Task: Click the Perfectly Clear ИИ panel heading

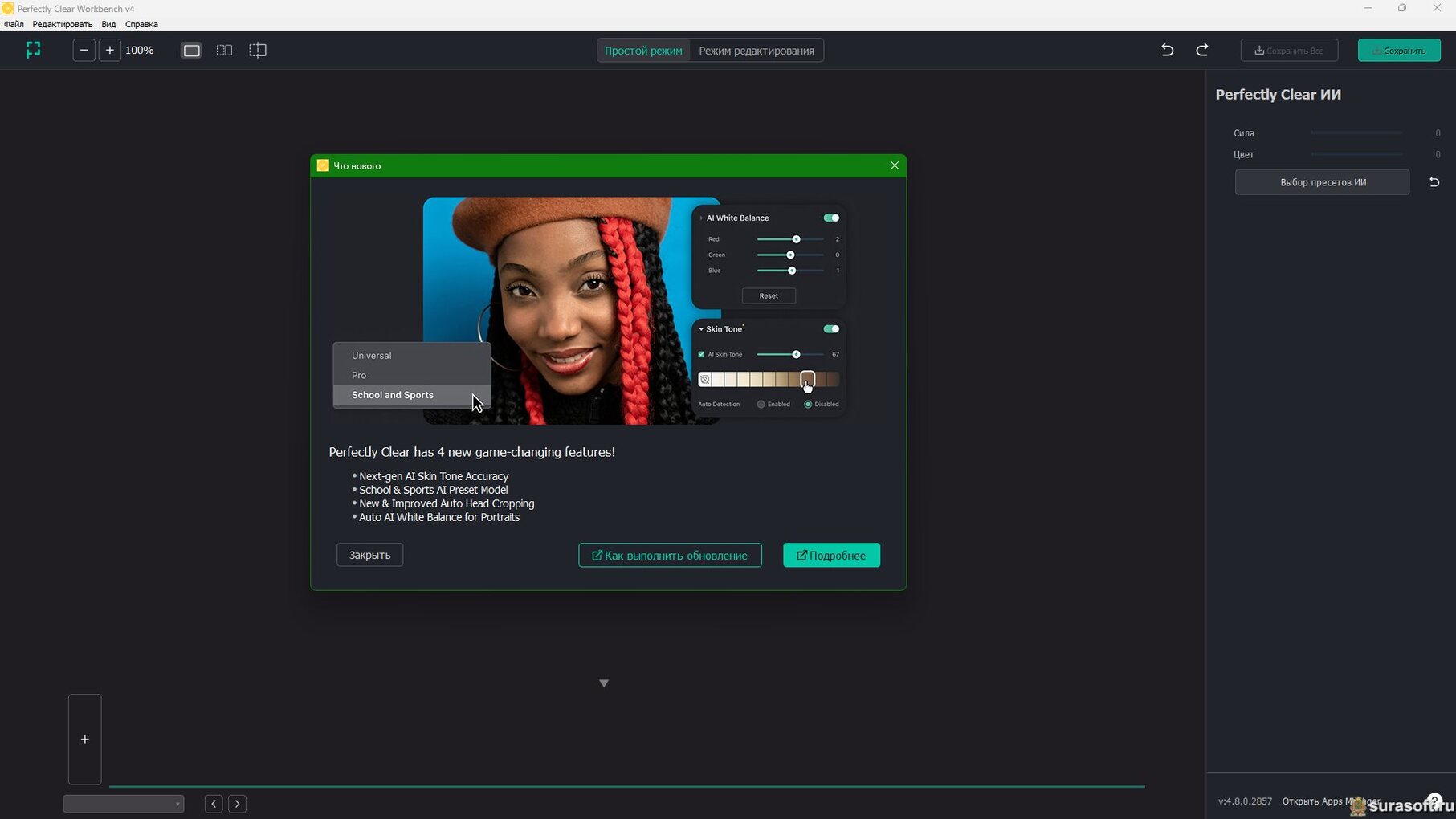Action: click(1278, 95)
